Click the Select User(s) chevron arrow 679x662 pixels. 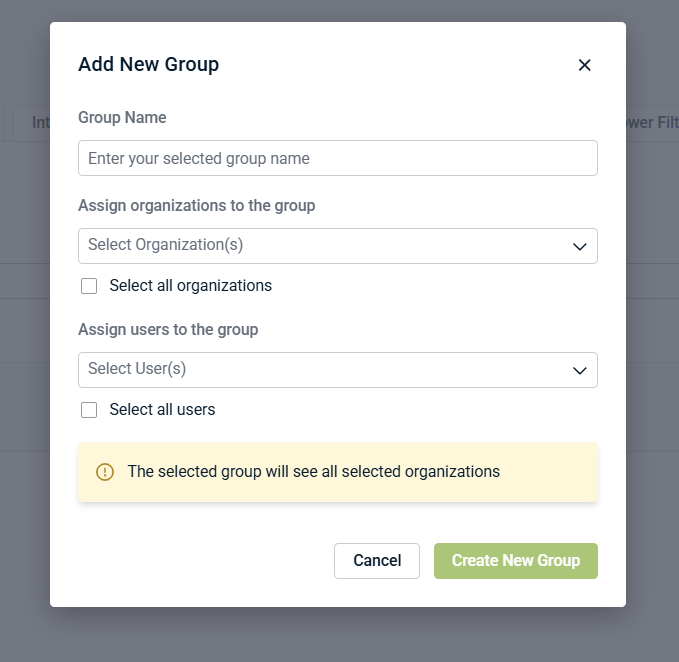tap(579, 370)
